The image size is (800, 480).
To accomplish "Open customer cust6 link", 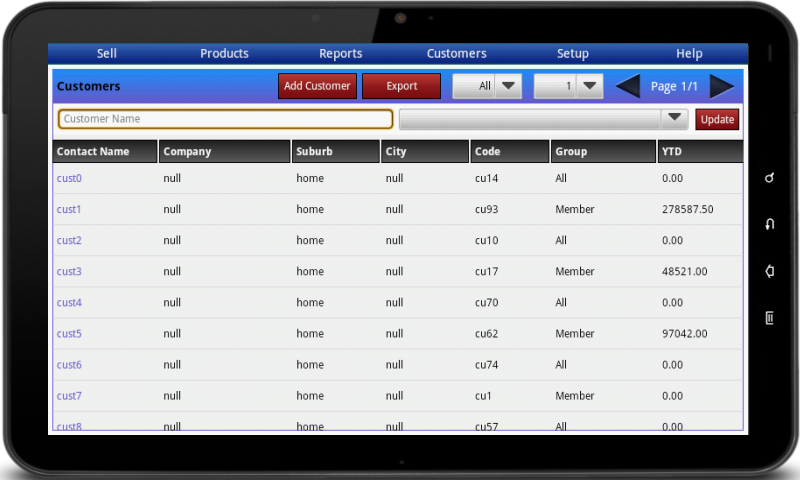I will click(x=69, y=365).
